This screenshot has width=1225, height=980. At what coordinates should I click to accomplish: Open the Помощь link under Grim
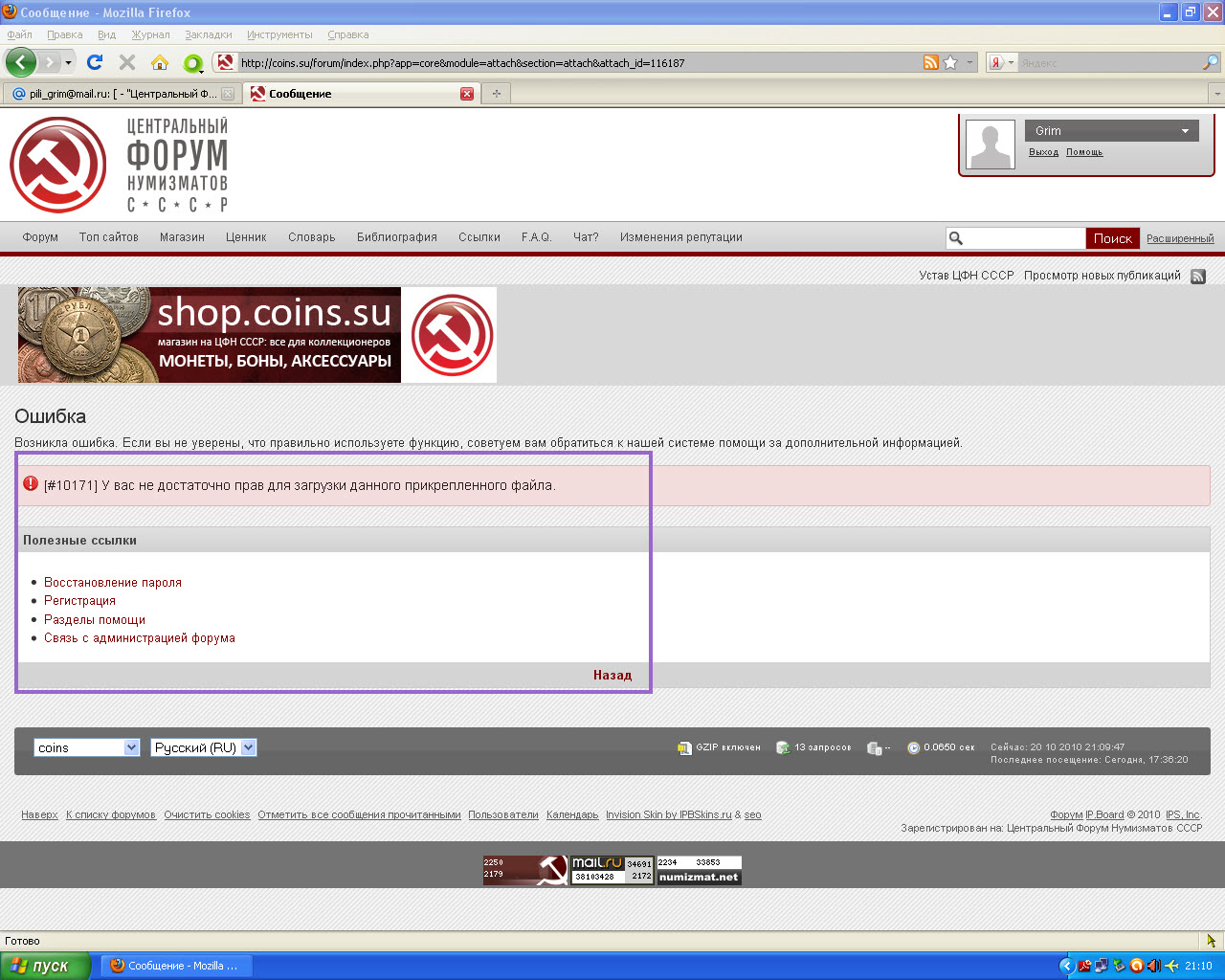[1084, 152]
